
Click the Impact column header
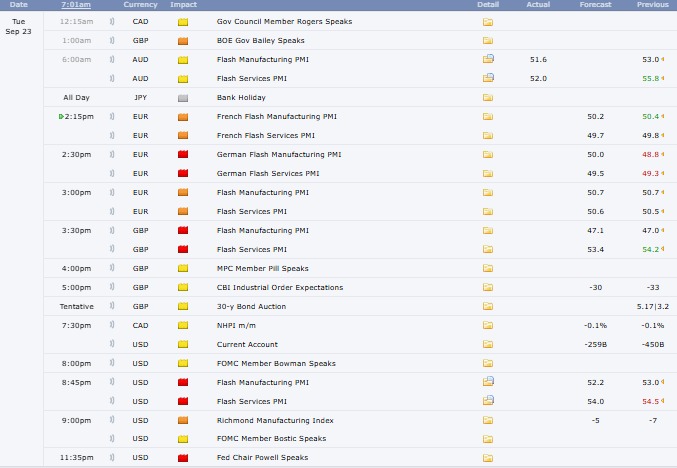click(182, 5)
